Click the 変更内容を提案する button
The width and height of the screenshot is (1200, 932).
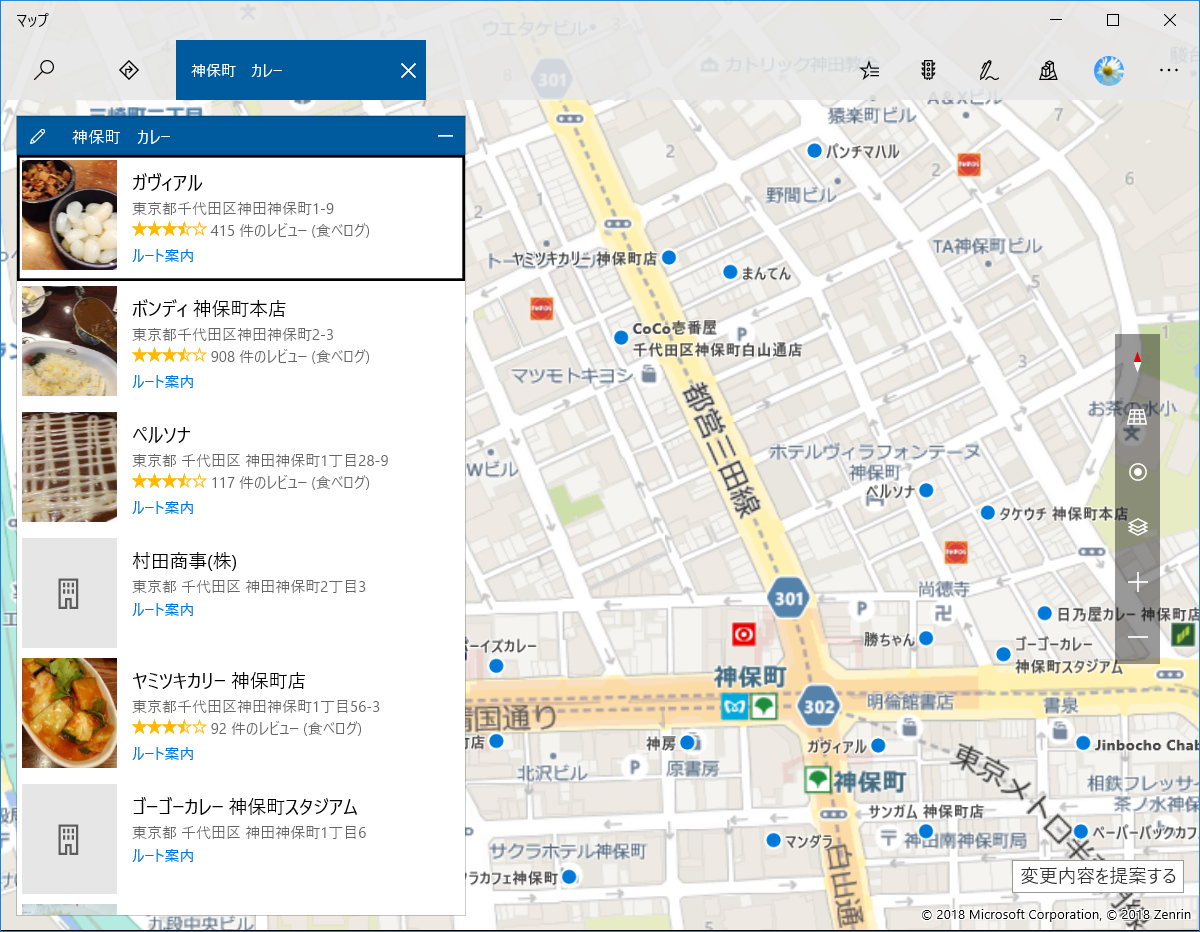(x=1098, y=875)
